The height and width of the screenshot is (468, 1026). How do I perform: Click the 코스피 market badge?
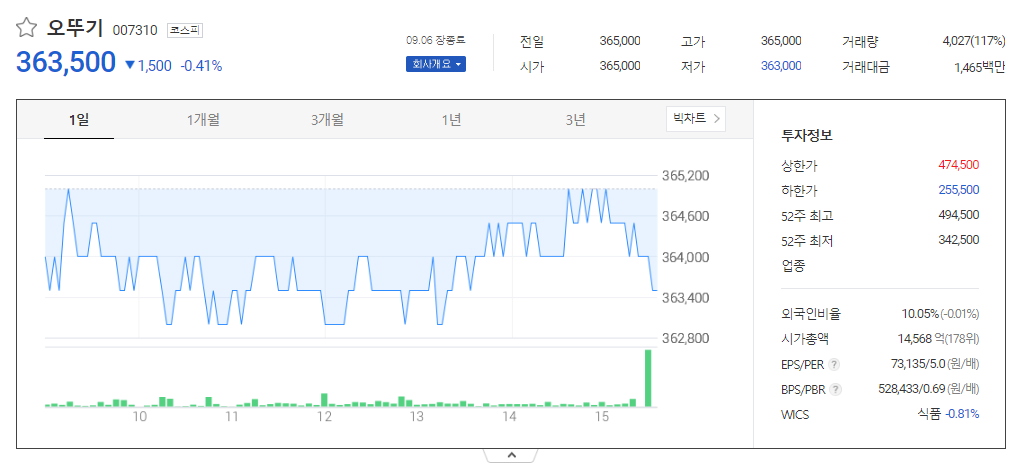click(186, 29)
